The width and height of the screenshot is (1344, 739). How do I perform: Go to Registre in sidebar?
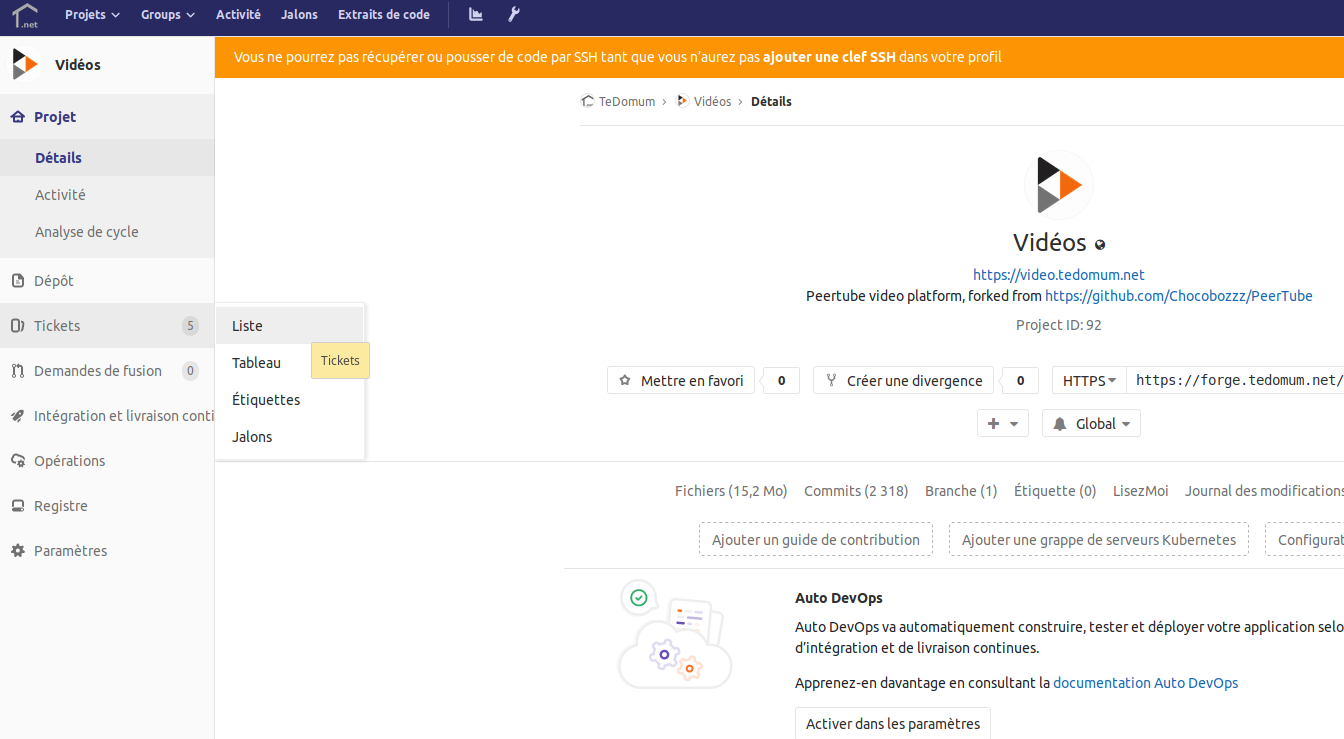click(61, 506)
